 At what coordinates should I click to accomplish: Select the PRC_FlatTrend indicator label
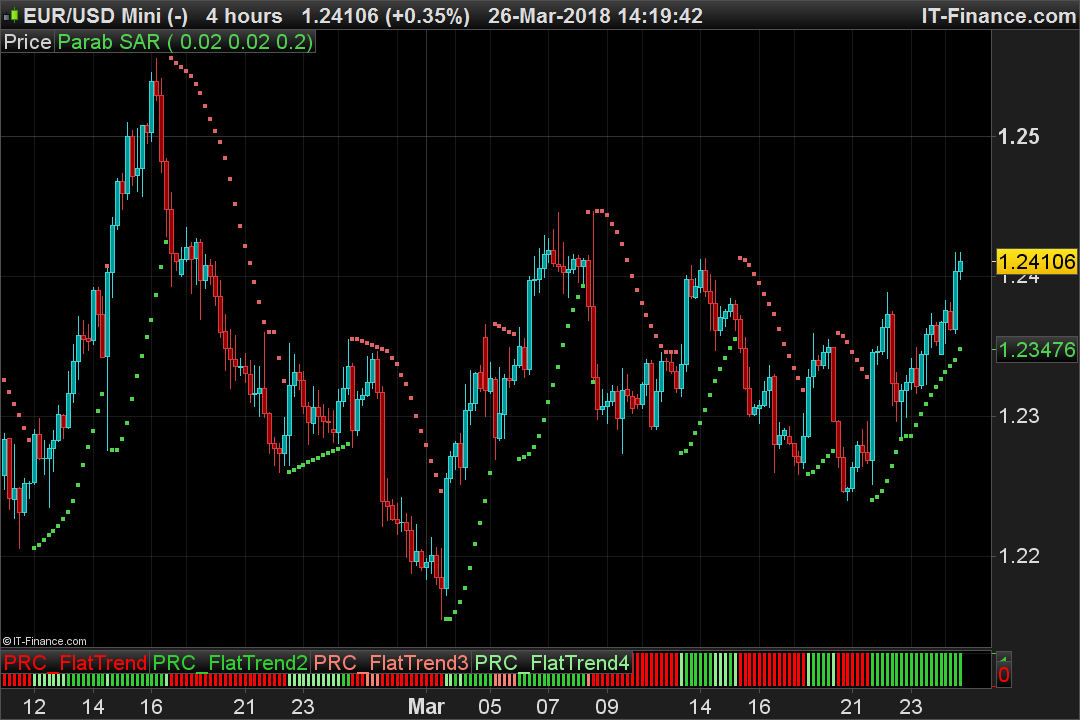pos(75,663)
